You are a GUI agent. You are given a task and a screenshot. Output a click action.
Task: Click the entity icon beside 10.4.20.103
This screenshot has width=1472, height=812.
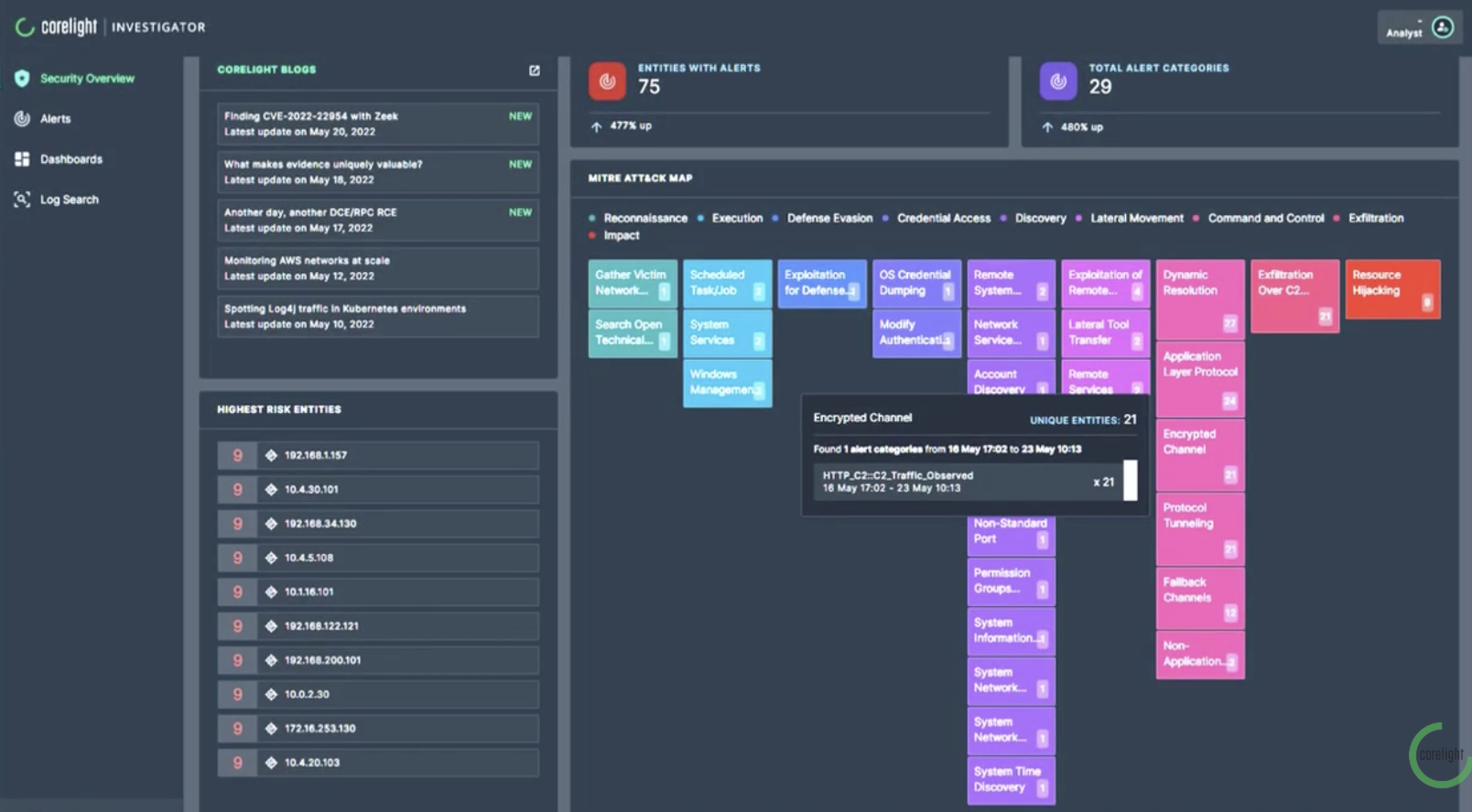point(271,763)
